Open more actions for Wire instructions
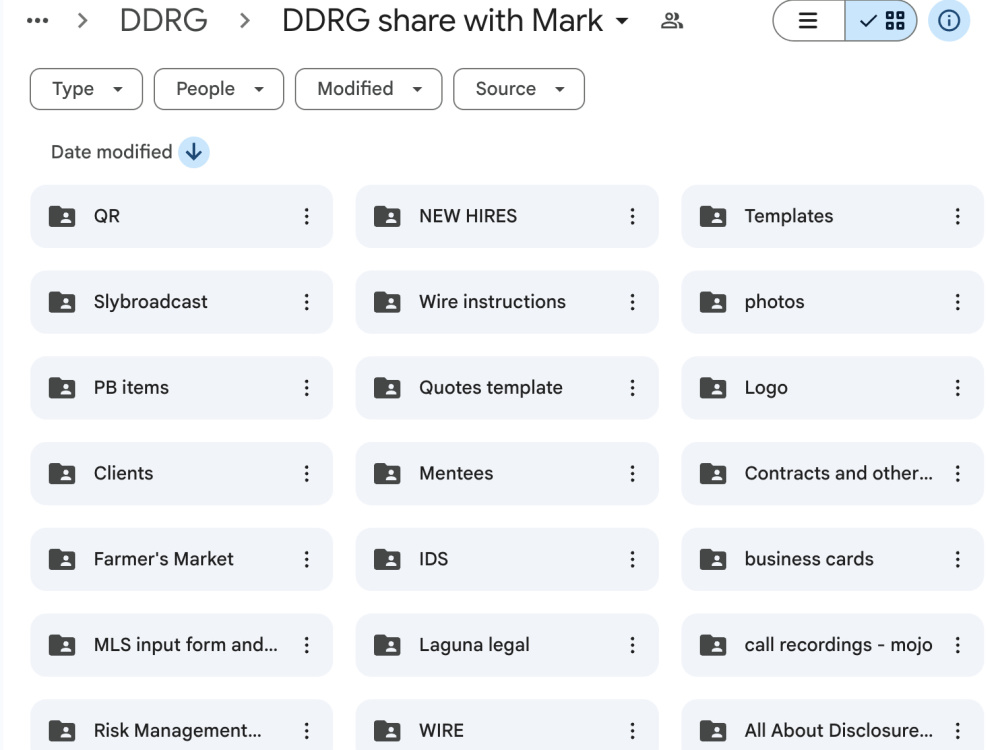The height and width of the screenshot is (750, 1000). [x=633, y=302]
